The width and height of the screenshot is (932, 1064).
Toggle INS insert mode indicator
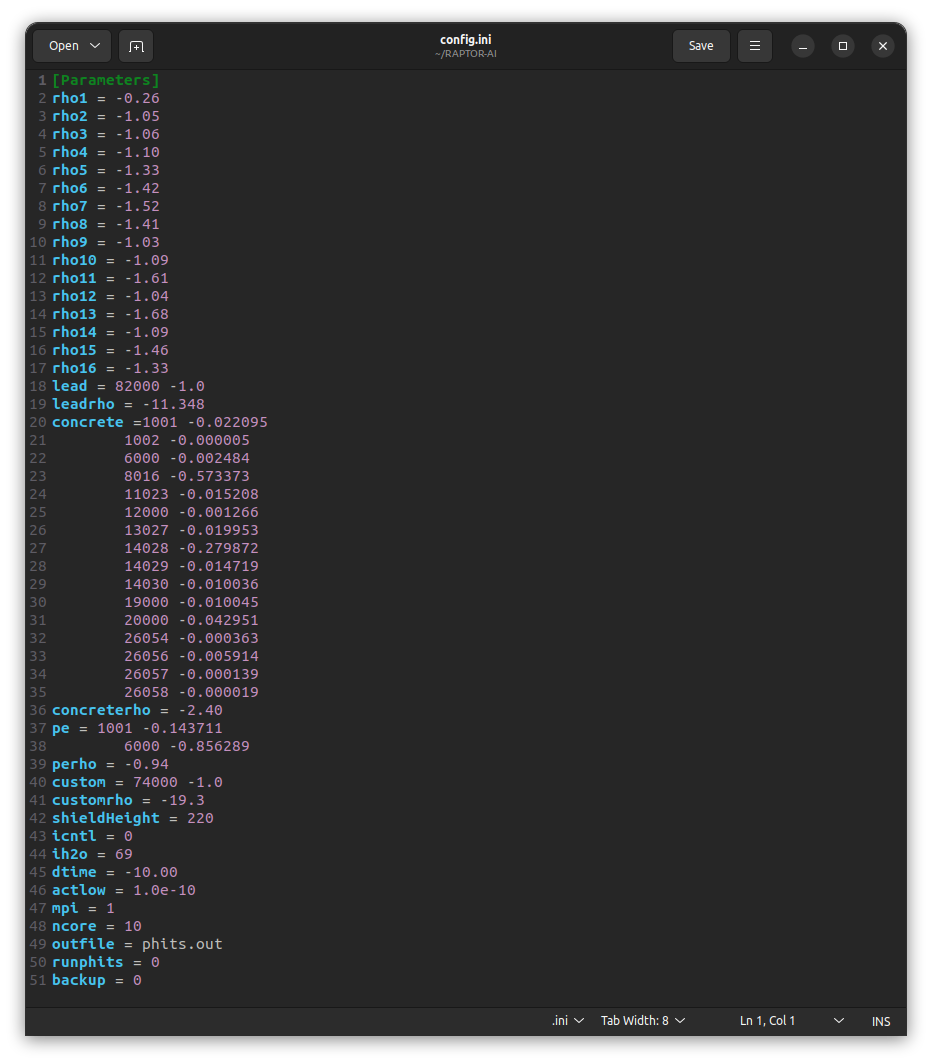881,1021
